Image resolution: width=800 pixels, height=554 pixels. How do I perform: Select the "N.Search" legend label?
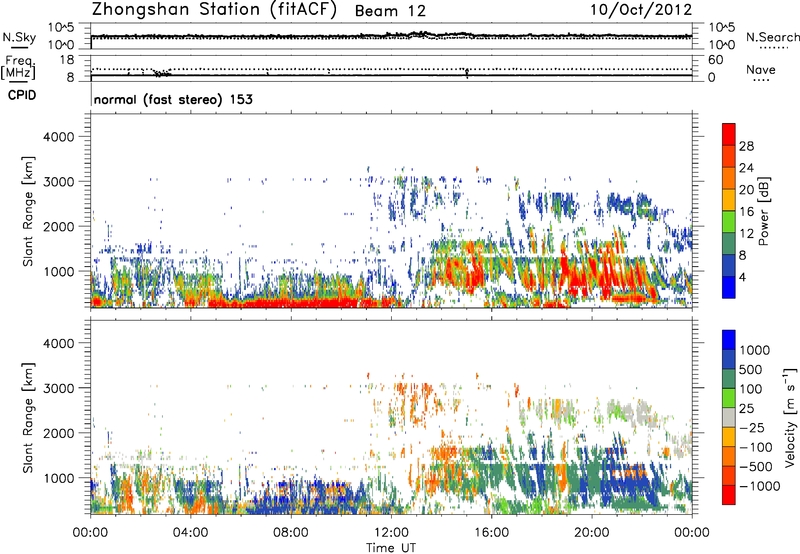coord(772,37)
